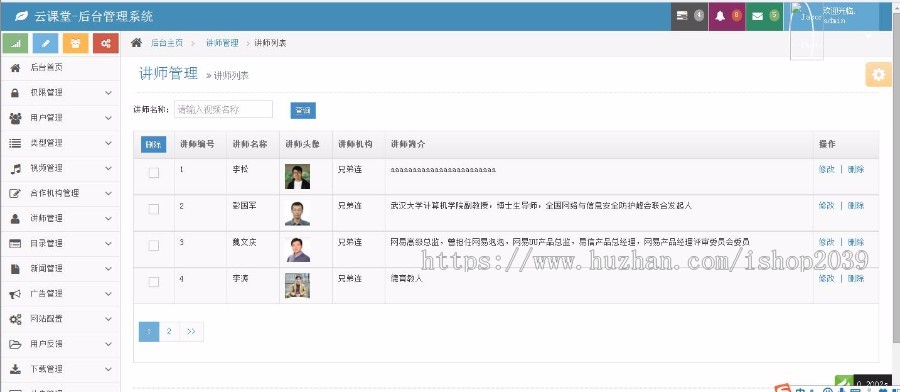Click the blue 查询 search button
The image size is (900, 392).
point(303,111)
